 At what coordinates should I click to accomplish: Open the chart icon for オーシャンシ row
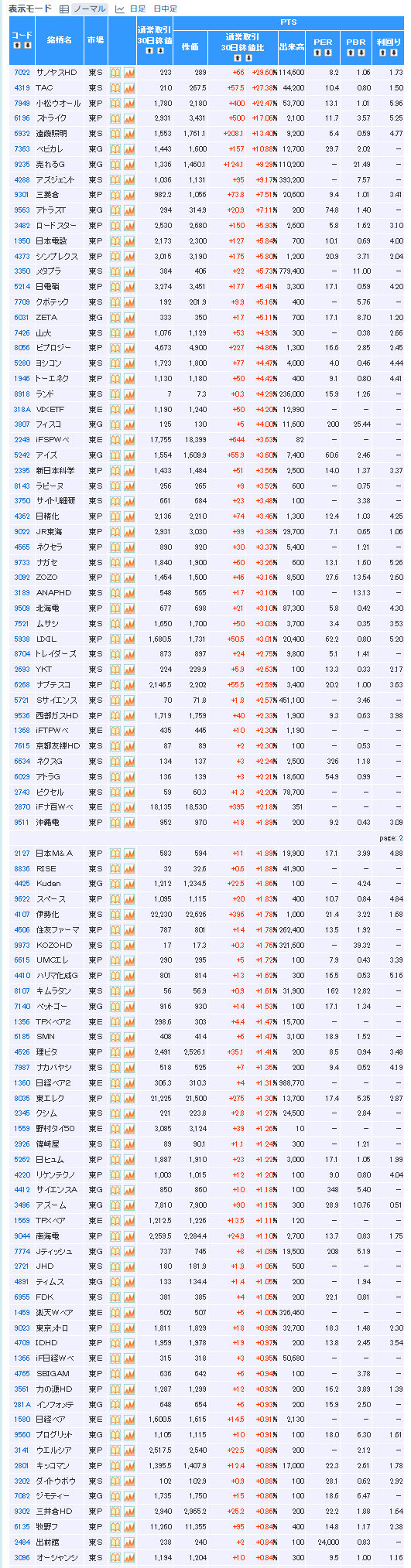[129, 1557]
